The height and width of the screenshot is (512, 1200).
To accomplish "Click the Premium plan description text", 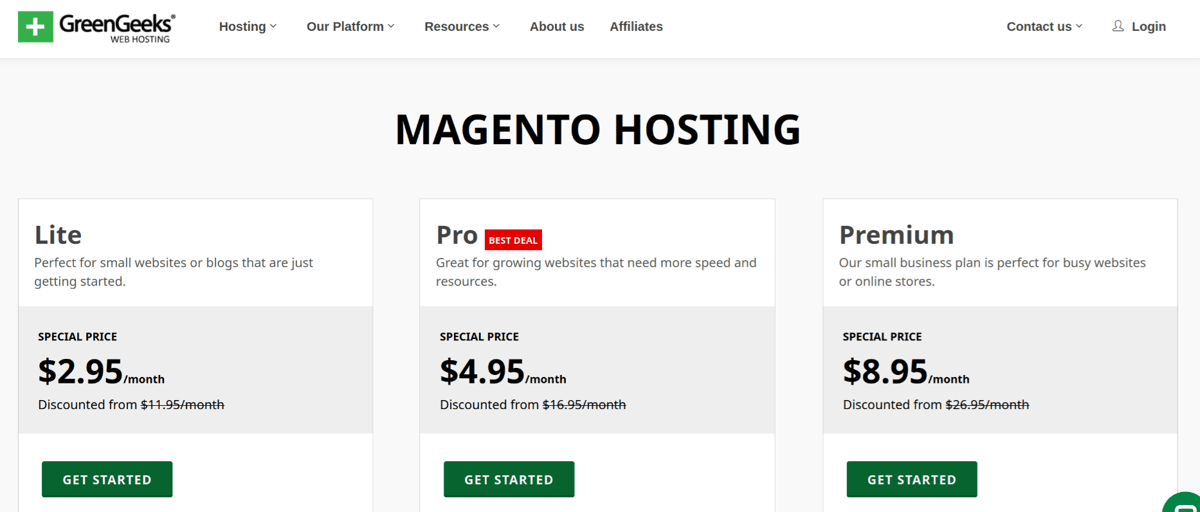I will [x=992, y=272].
